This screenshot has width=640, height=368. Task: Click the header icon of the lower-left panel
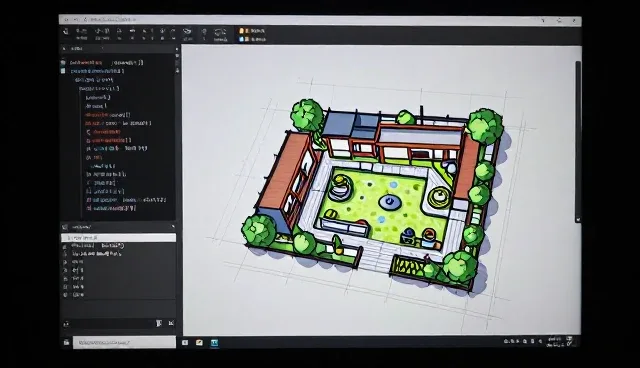65,227
